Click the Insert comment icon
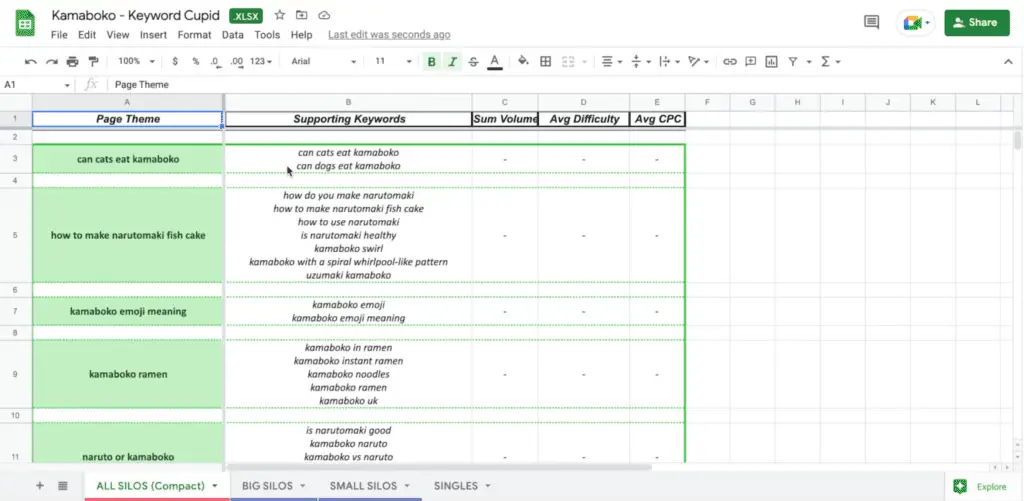This screenshot has width=1024, height=501. [750, 61]
